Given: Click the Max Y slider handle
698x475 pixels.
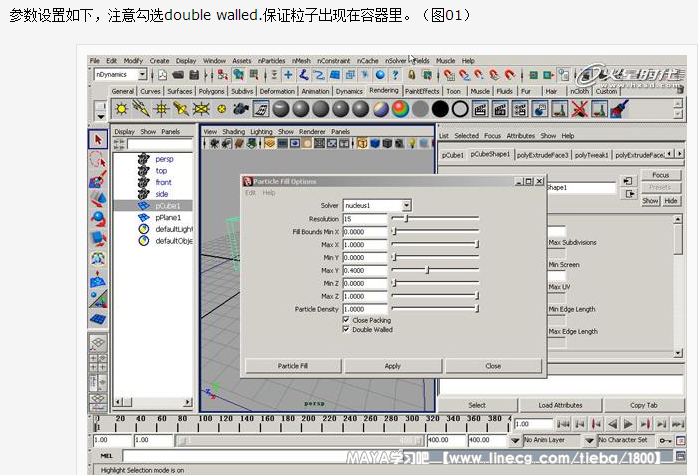Looking at the screenshot, I should pos(427,270).
